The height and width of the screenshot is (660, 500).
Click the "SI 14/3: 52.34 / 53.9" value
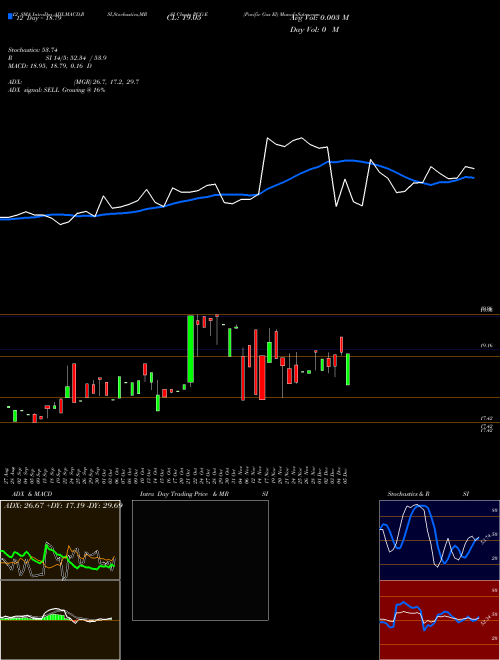(x=76, y=58)
